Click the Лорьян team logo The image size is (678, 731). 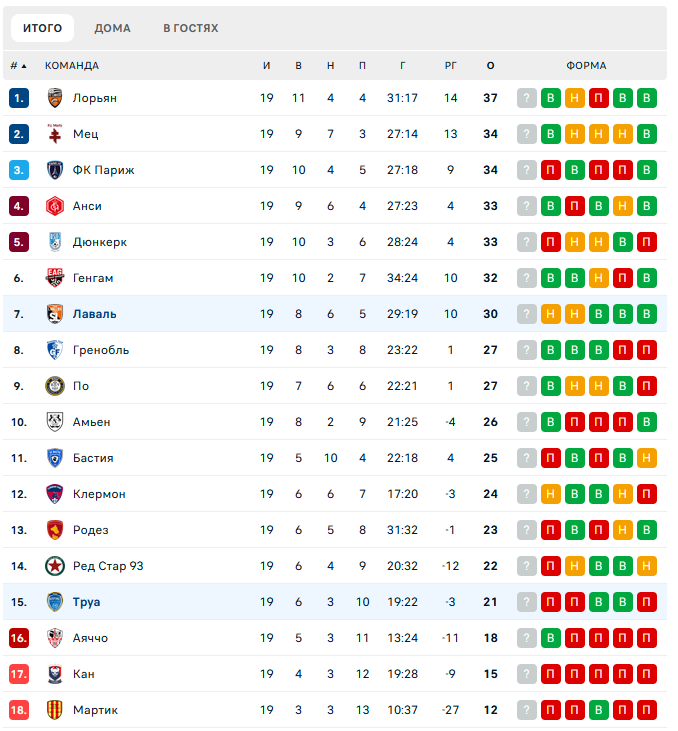tap(55, 98)
